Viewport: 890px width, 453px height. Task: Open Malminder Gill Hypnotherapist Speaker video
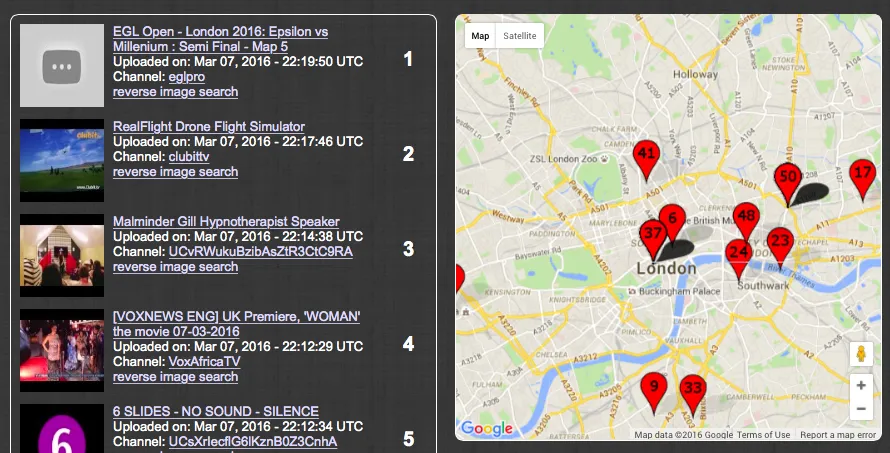point(226,222)
